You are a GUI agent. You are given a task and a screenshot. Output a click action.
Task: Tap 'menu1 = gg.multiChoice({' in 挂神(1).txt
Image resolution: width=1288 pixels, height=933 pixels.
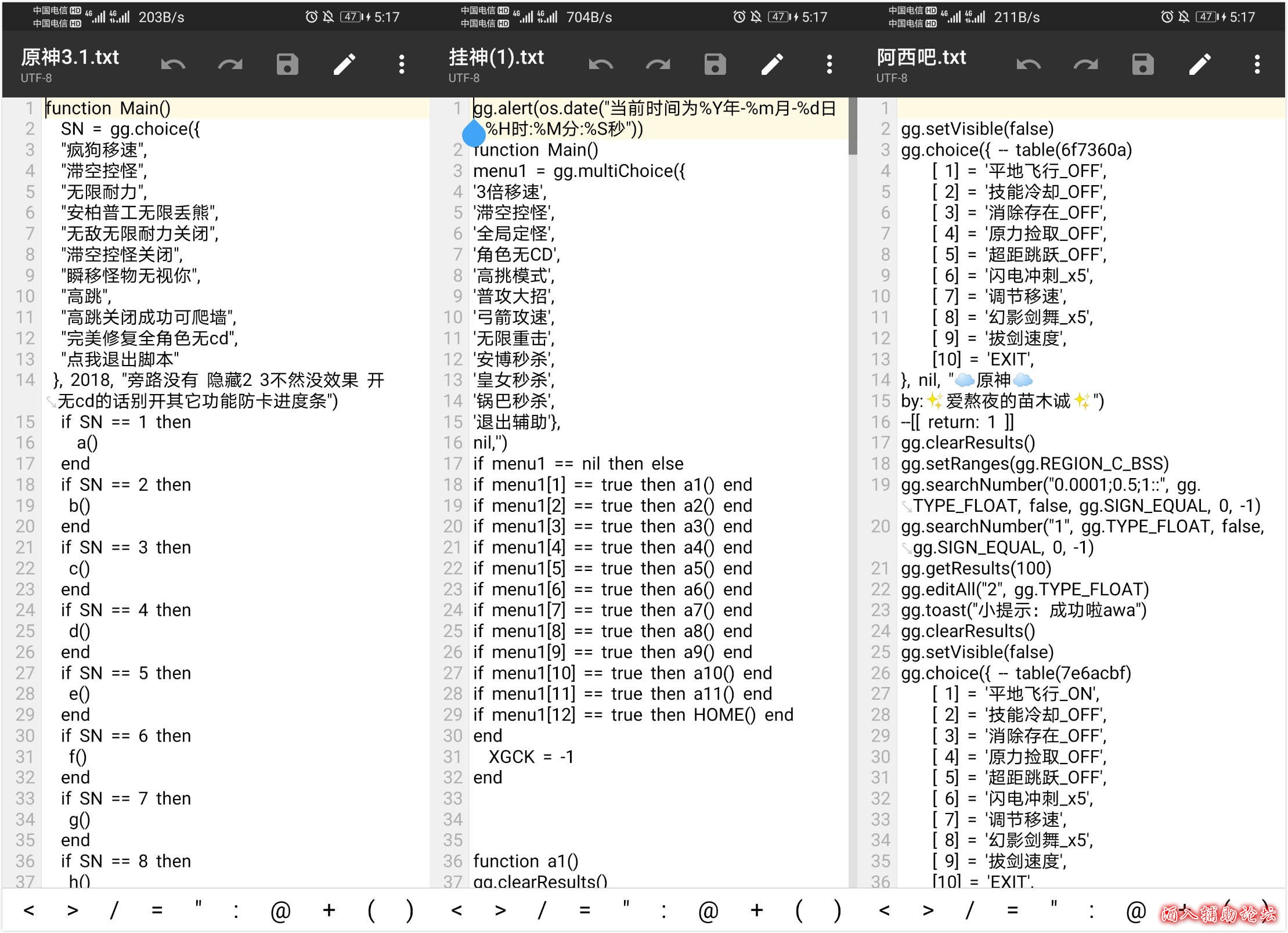579,171
